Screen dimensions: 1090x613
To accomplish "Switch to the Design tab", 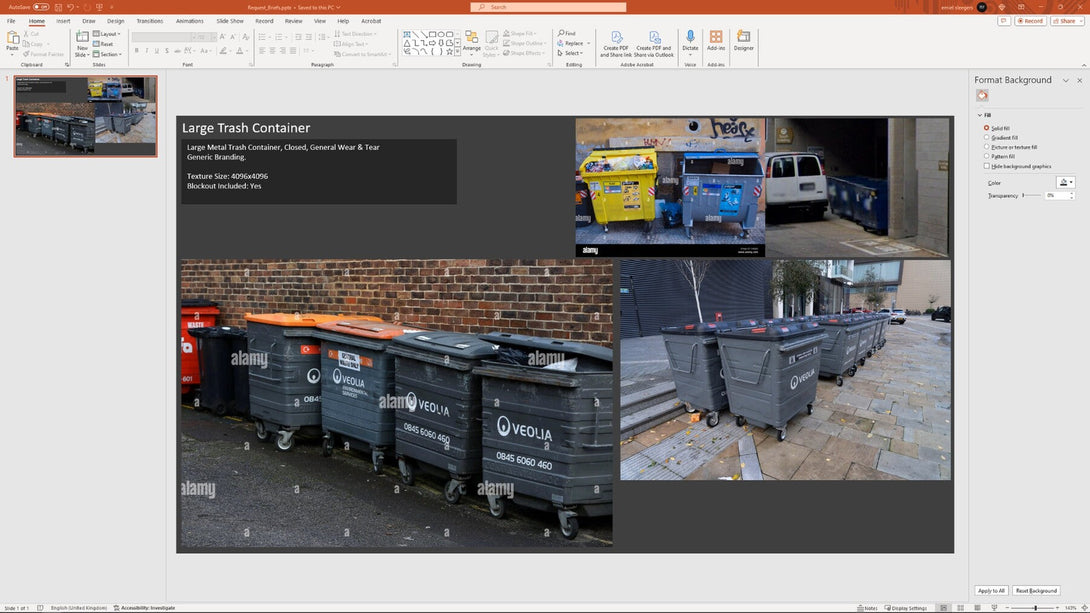I will click(115, 21).
